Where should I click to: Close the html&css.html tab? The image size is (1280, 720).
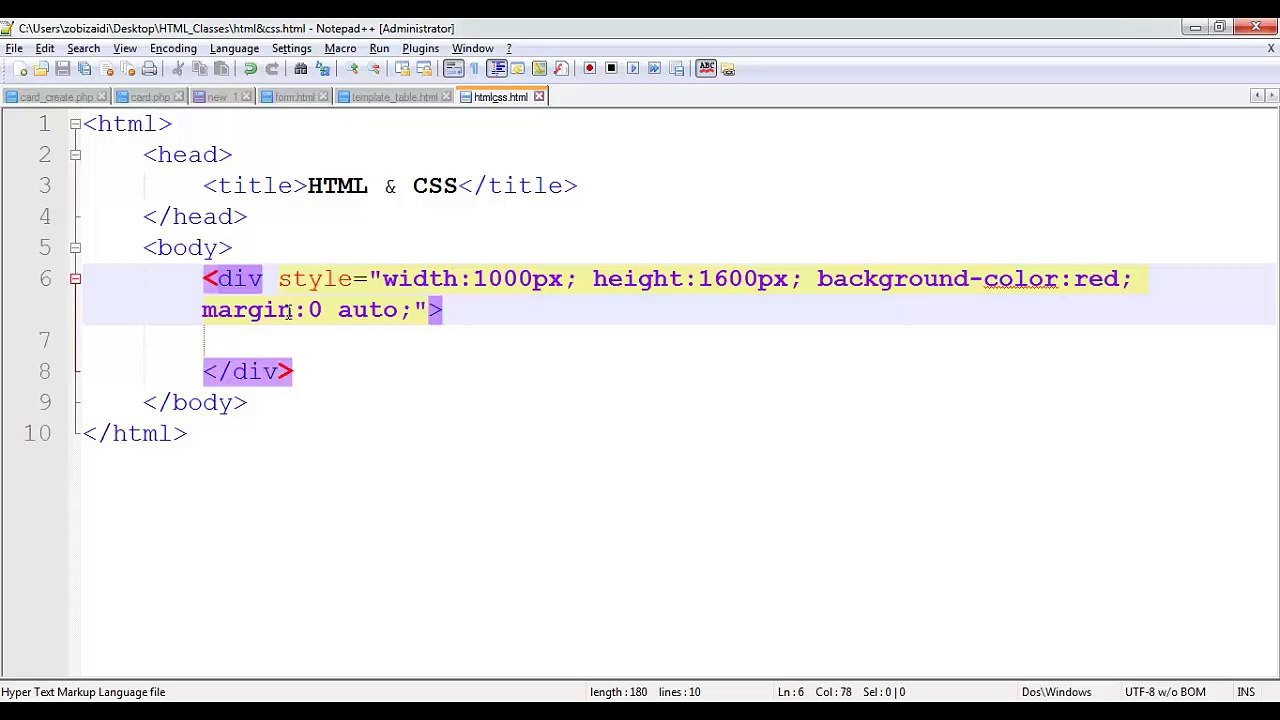tap(539, 97)
